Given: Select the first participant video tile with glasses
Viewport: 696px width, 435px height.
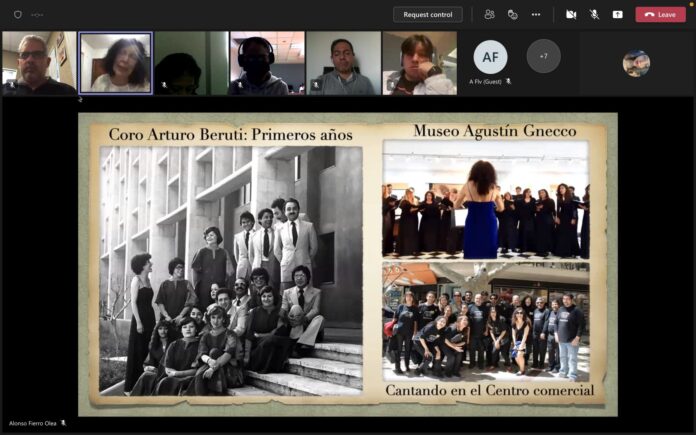Looking at the screenshot, I should [39, 63].
